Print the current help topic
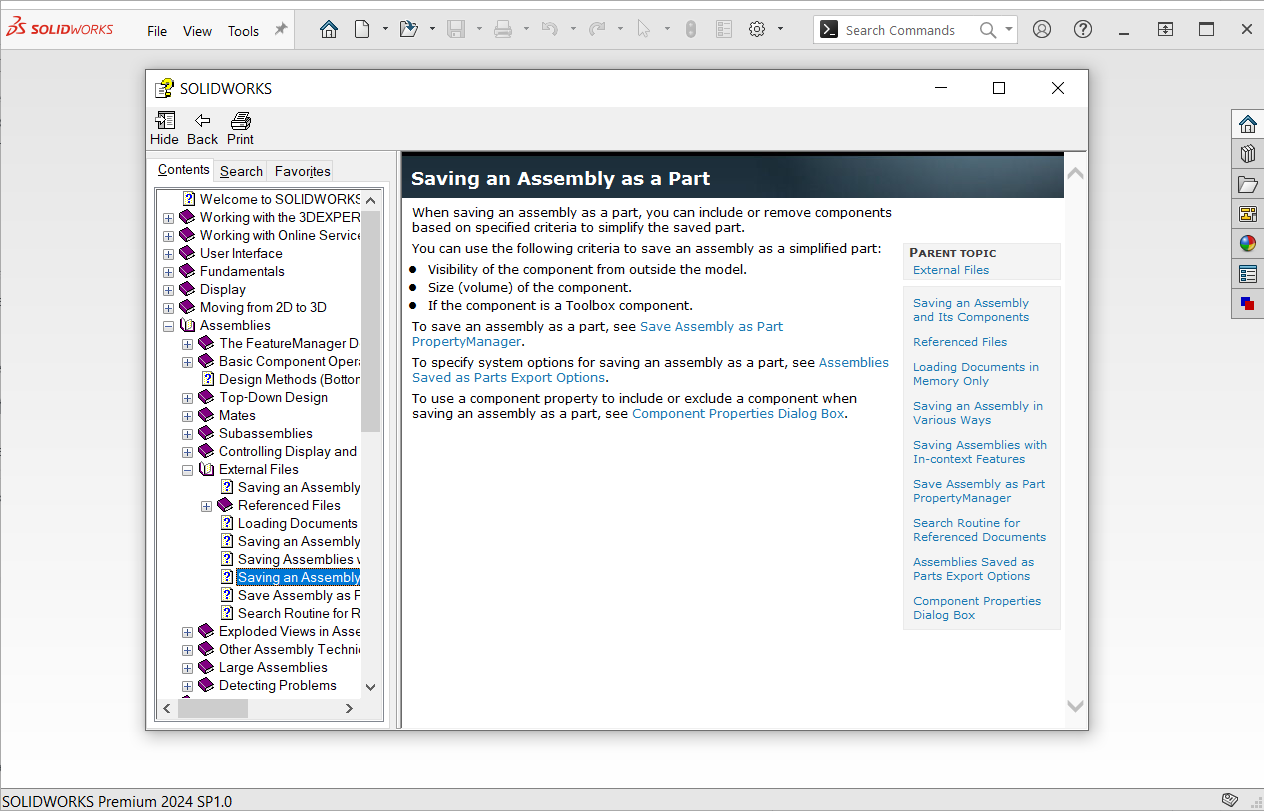The height and width of the screenshot is (811, 1264). [240, 127]
